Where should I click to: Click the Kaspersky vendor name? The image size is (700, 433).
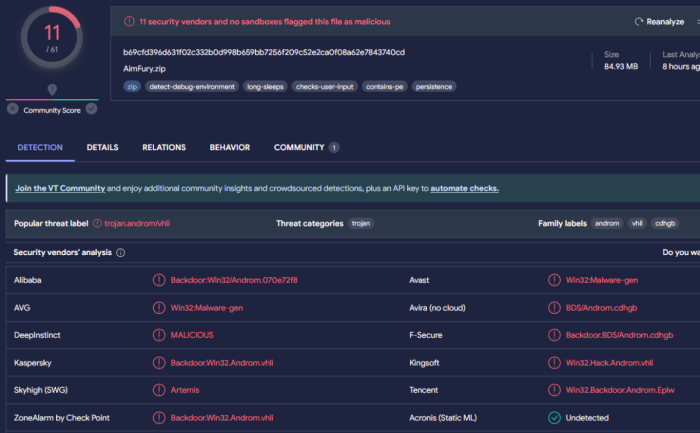(33, 363)
